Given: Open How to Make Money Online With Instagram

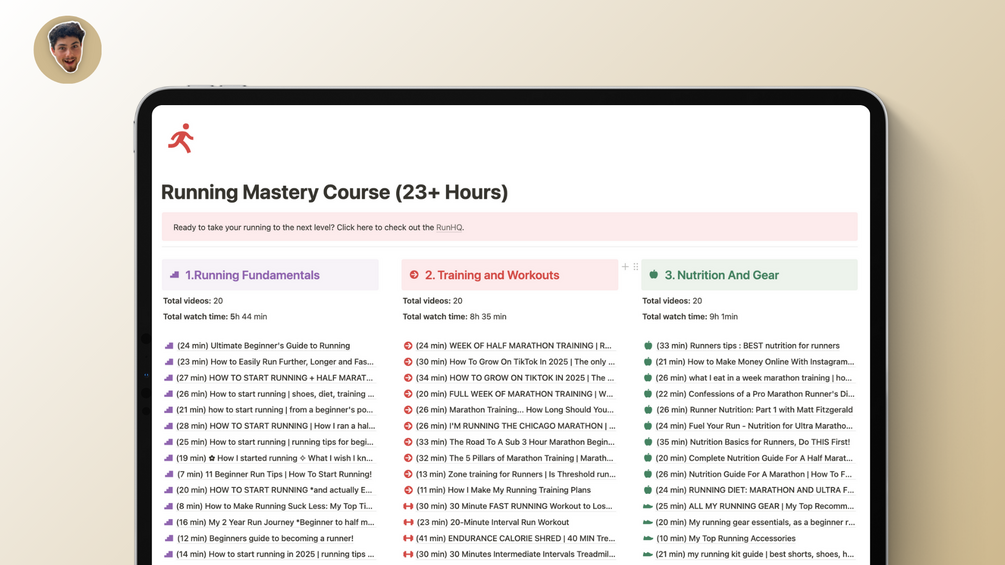Looking at the screenshot, I should 755,362.
